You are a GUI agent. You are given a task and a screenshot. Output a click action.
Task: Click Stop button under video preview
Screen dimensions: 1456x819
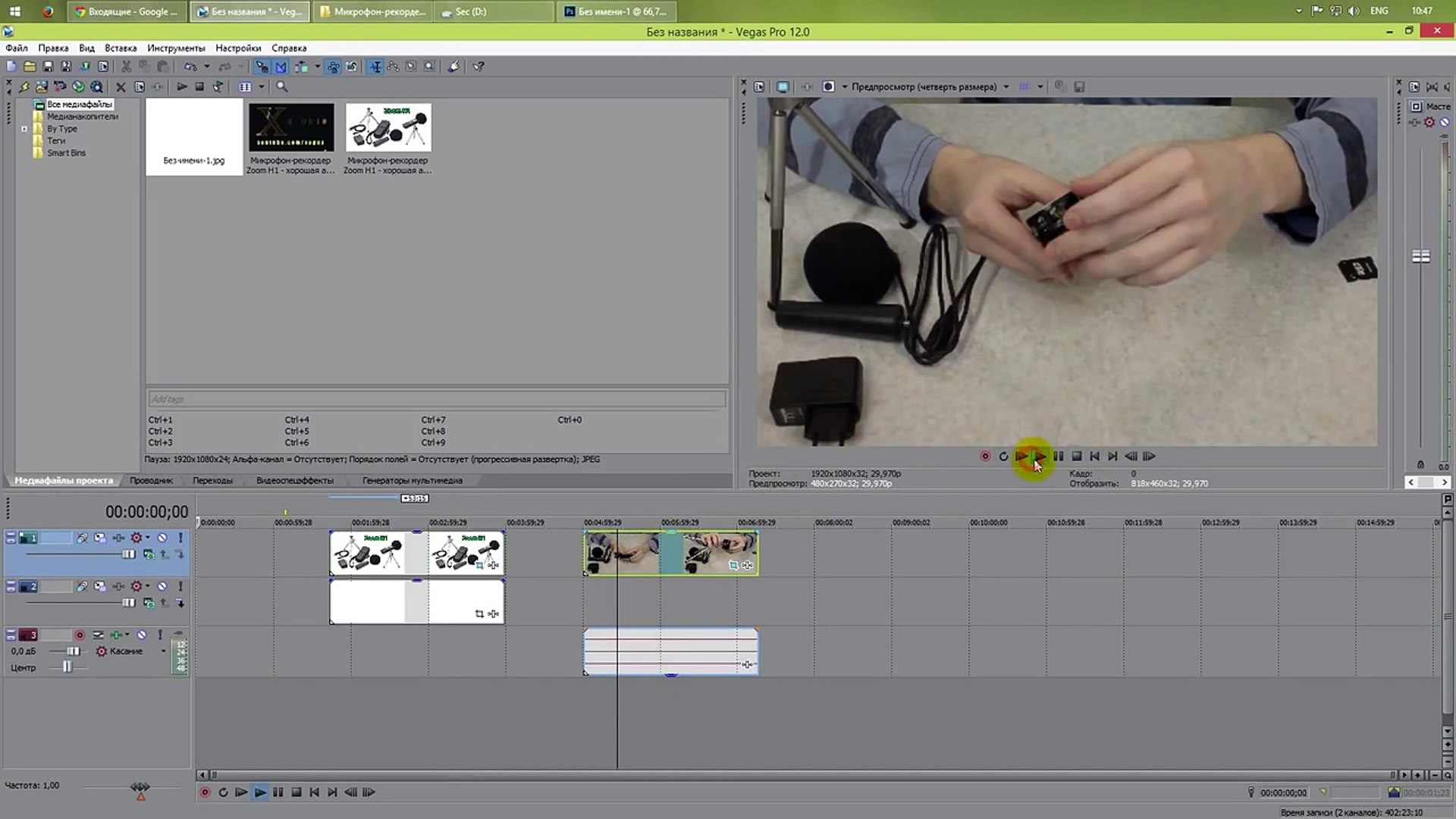[1077, 457]
